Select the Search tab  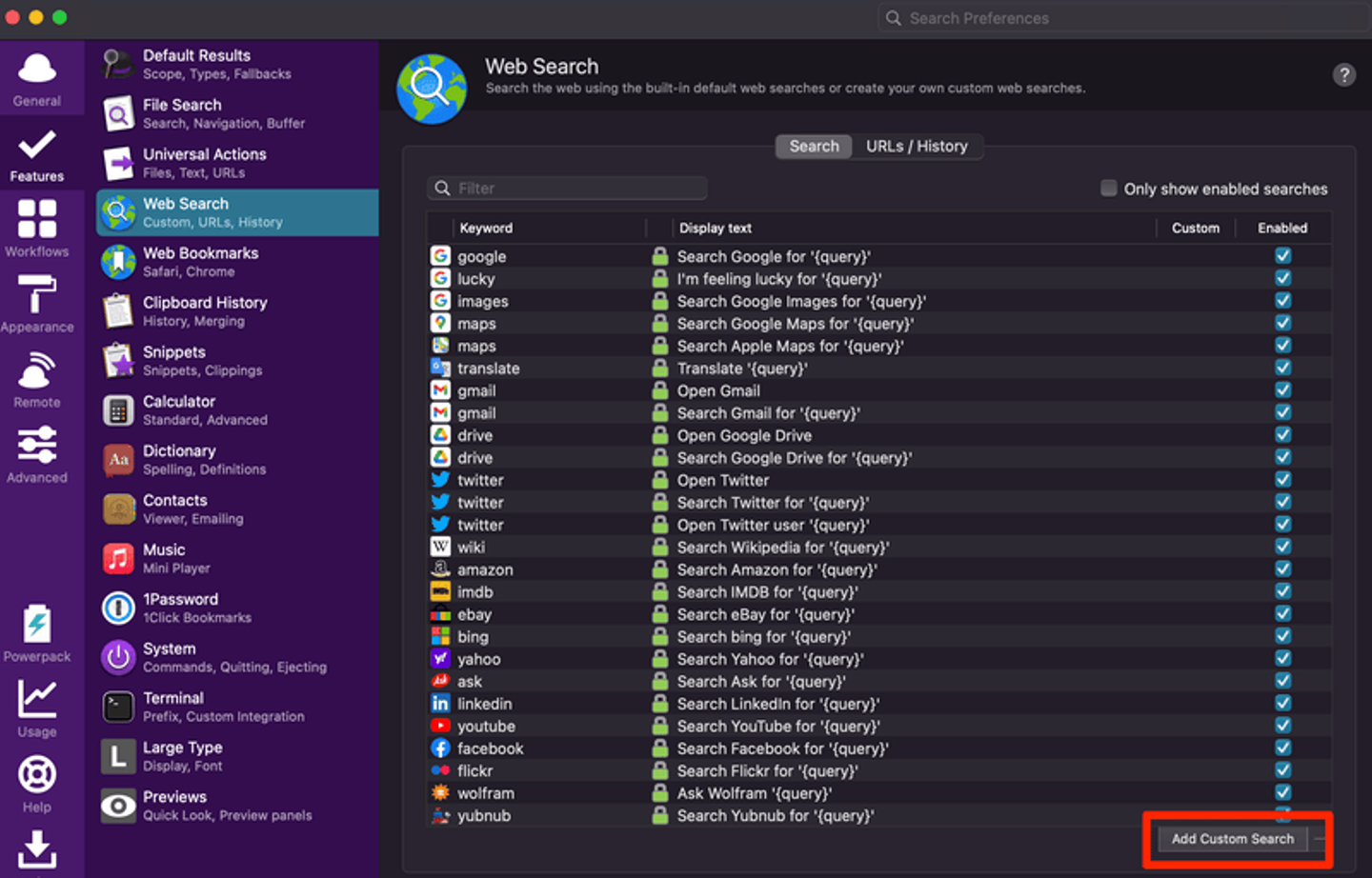point(814,146)
